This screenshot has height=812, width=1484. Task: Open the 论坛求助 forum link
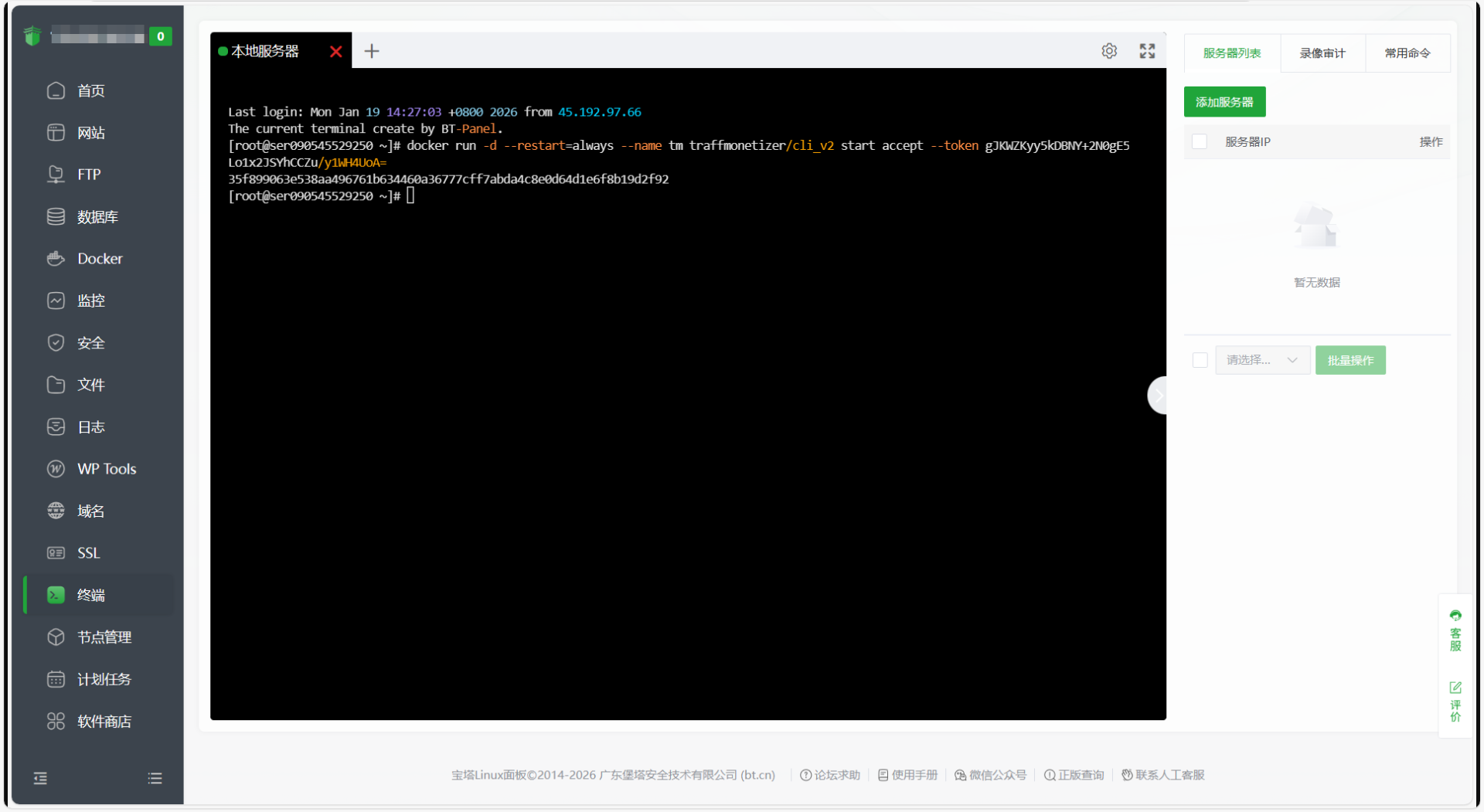click(830, 775)
